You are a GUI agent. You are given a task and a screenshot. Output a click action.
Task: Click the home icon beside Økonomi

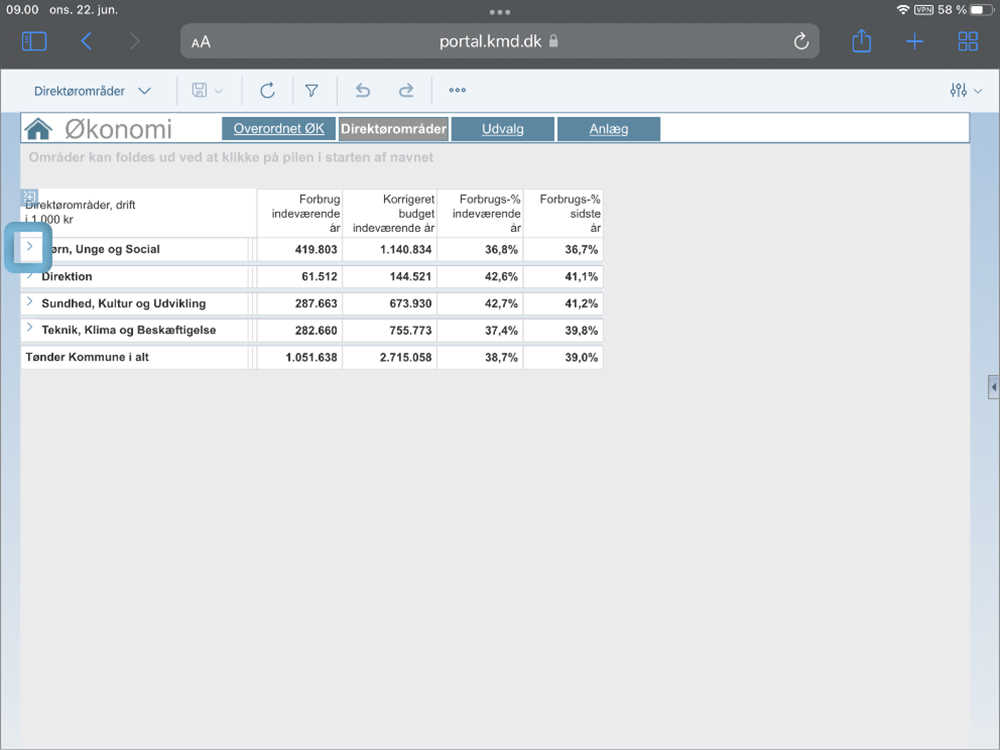[x=38, y=129]
